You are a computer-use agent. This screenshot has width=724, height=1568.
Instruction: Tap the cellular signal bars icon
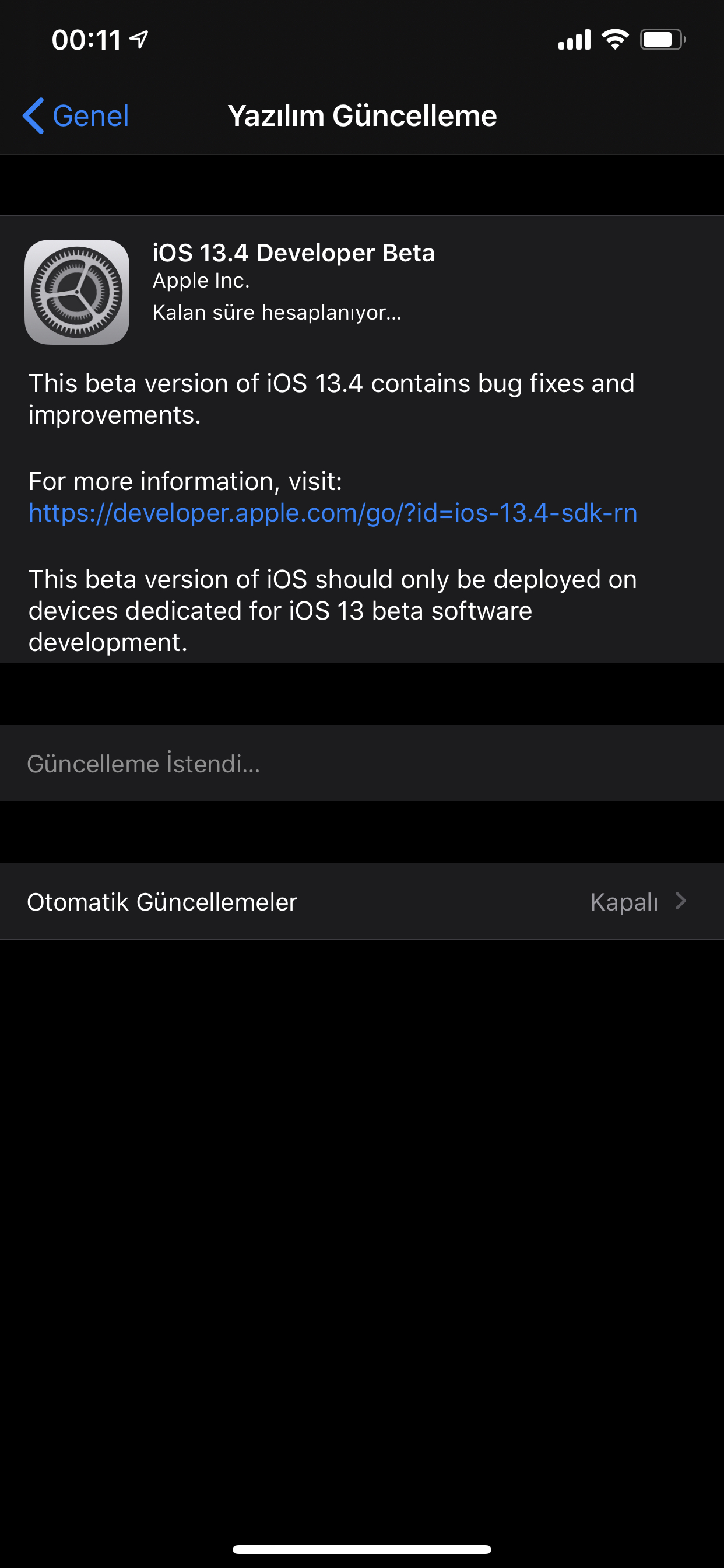[574, 40]
